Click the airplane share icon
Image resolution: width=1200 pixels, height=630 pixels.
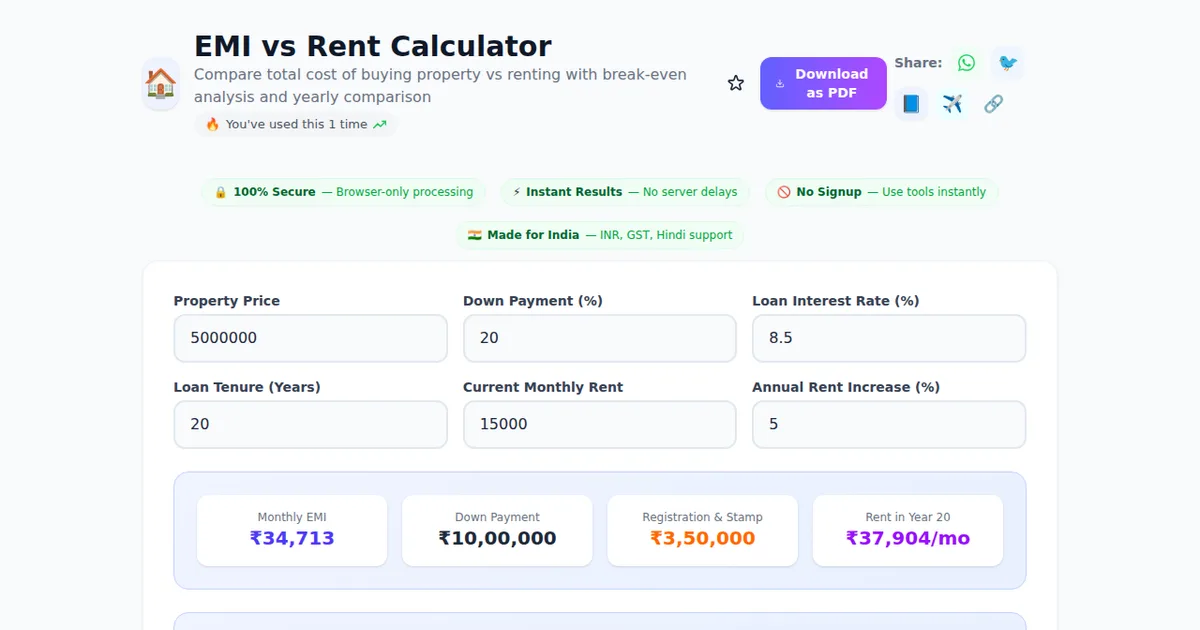(x=952, y=104)
